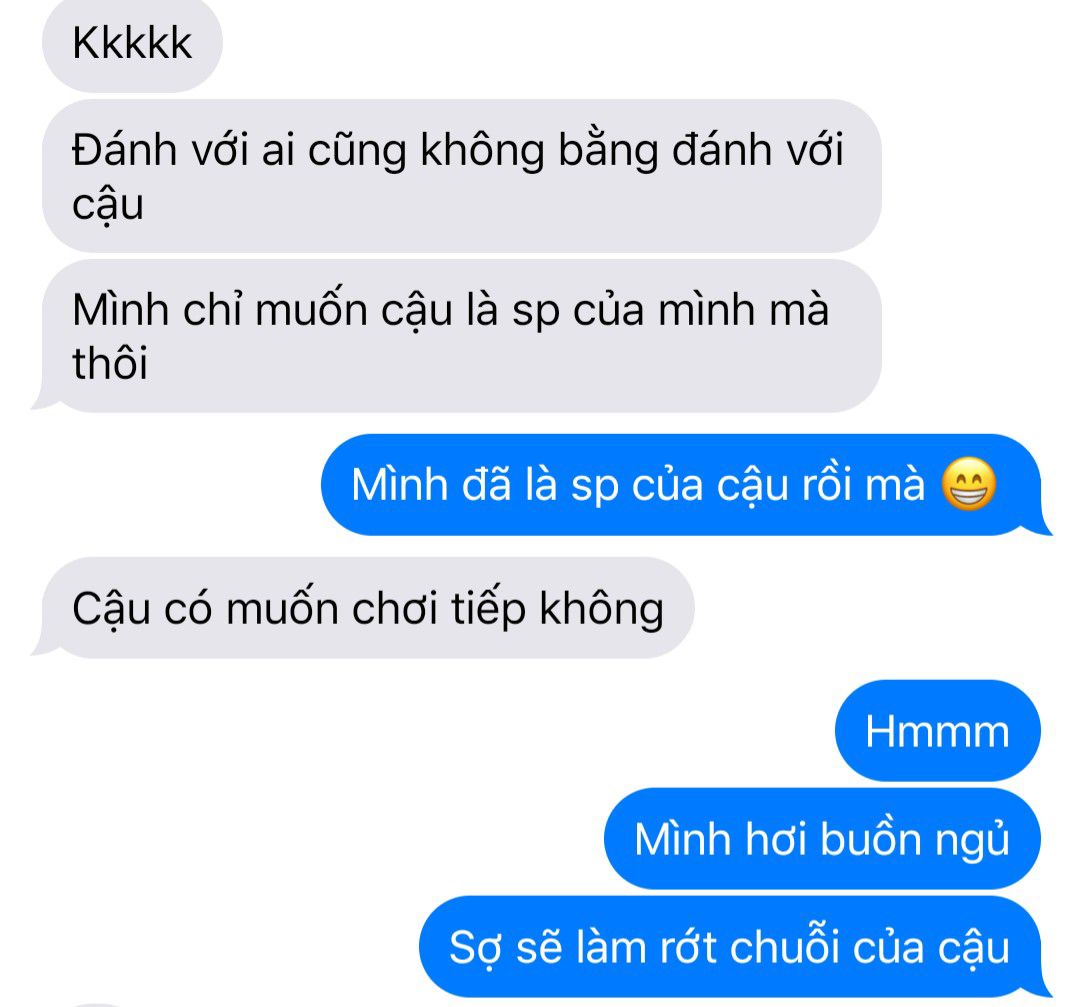Click the word "thôi" in the gray bubble

pyautogui.click(x=110, y=363)
